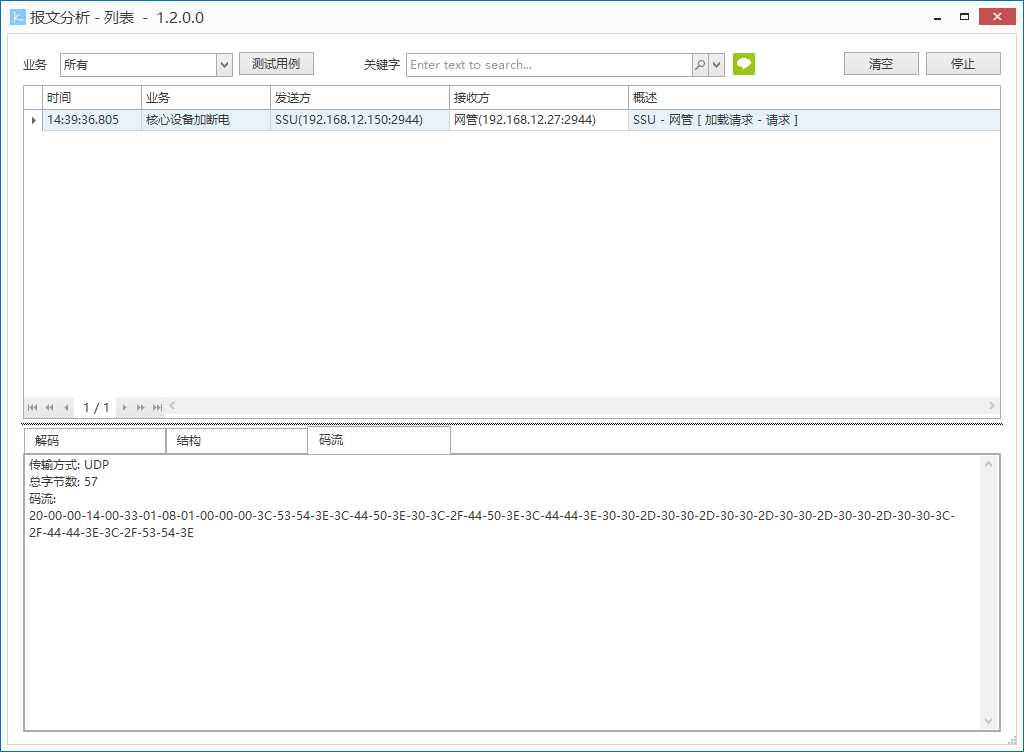Click the page indicator 1 / 1

[x=96, y=408]
